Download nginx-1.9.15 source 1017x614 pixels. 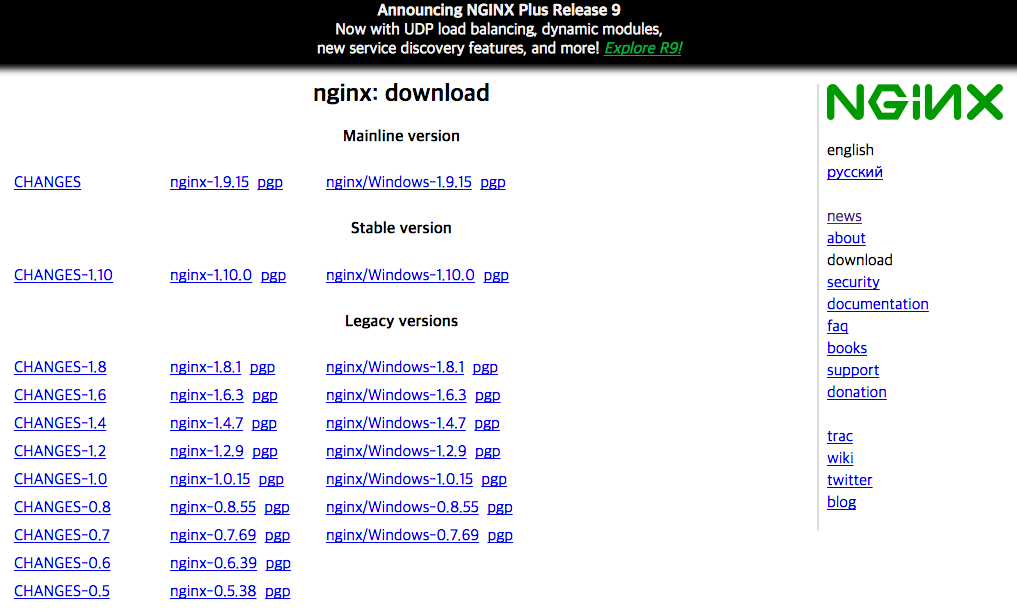[x=209, y=182]
